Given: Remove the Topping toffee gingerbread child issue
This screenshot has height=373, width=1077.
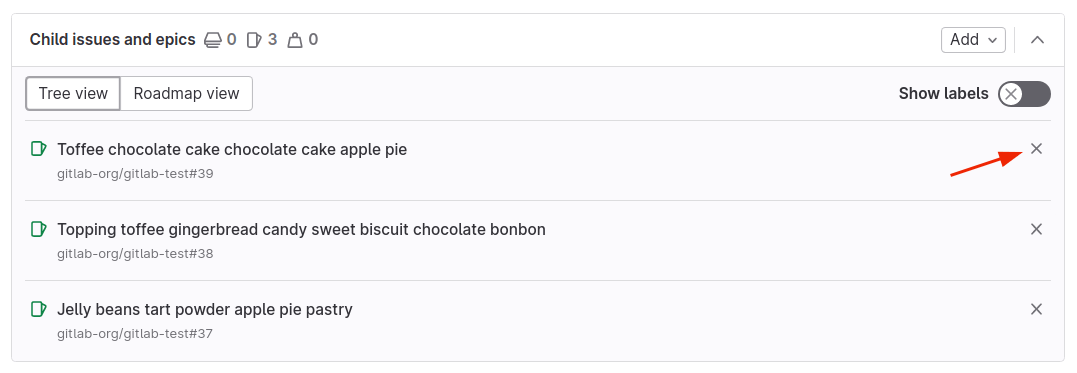Looking at the screenshot, I should click(x=1036, y=229).
